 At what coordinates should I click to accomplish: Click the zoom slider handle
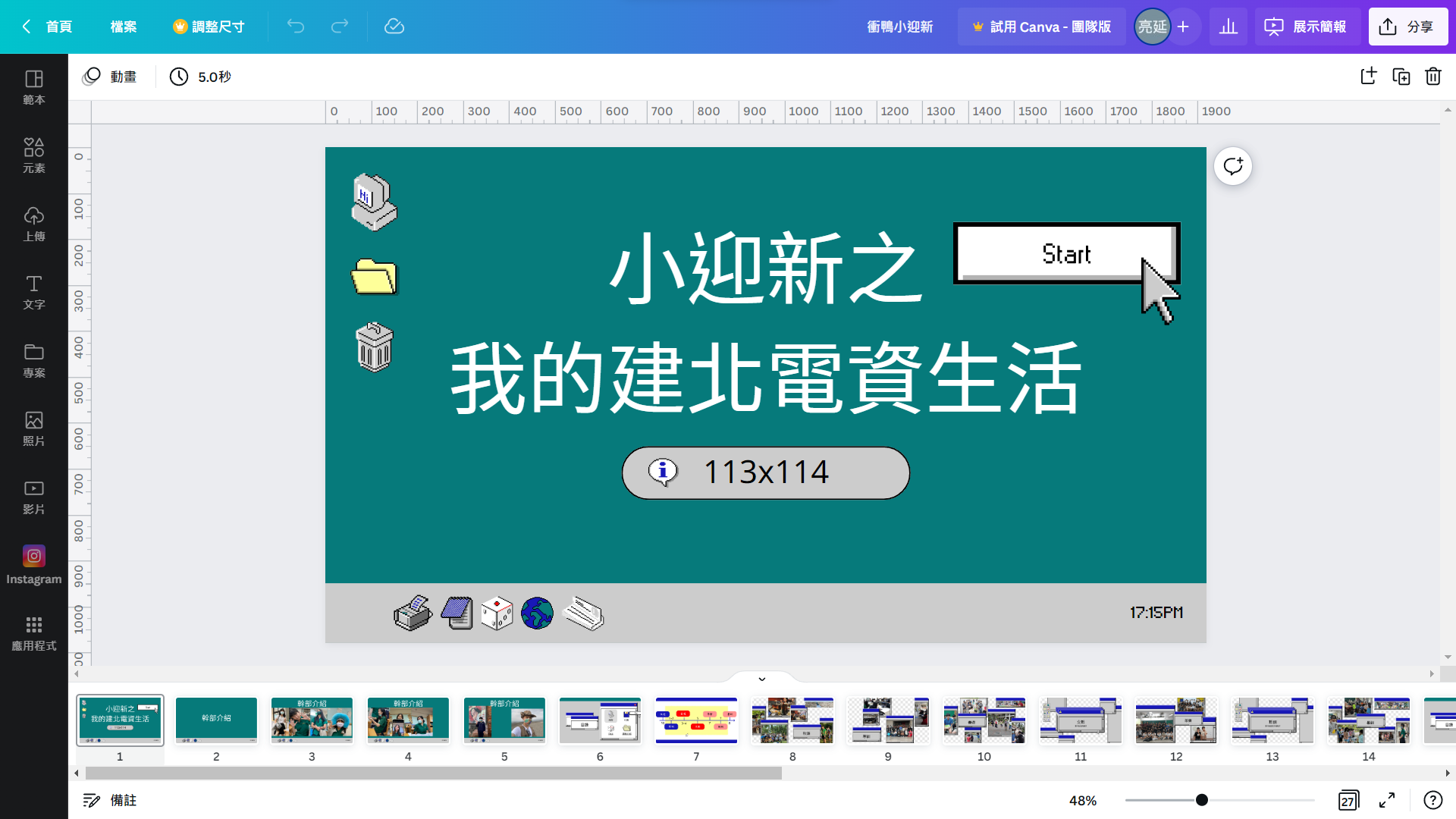pos(1202,801)
